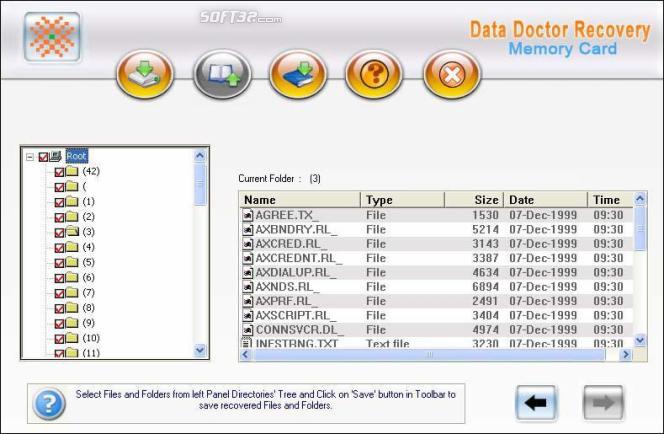Click the folder icon for (10)
The height and width of the screenshot is (434, 664).
tap(72, 338)
